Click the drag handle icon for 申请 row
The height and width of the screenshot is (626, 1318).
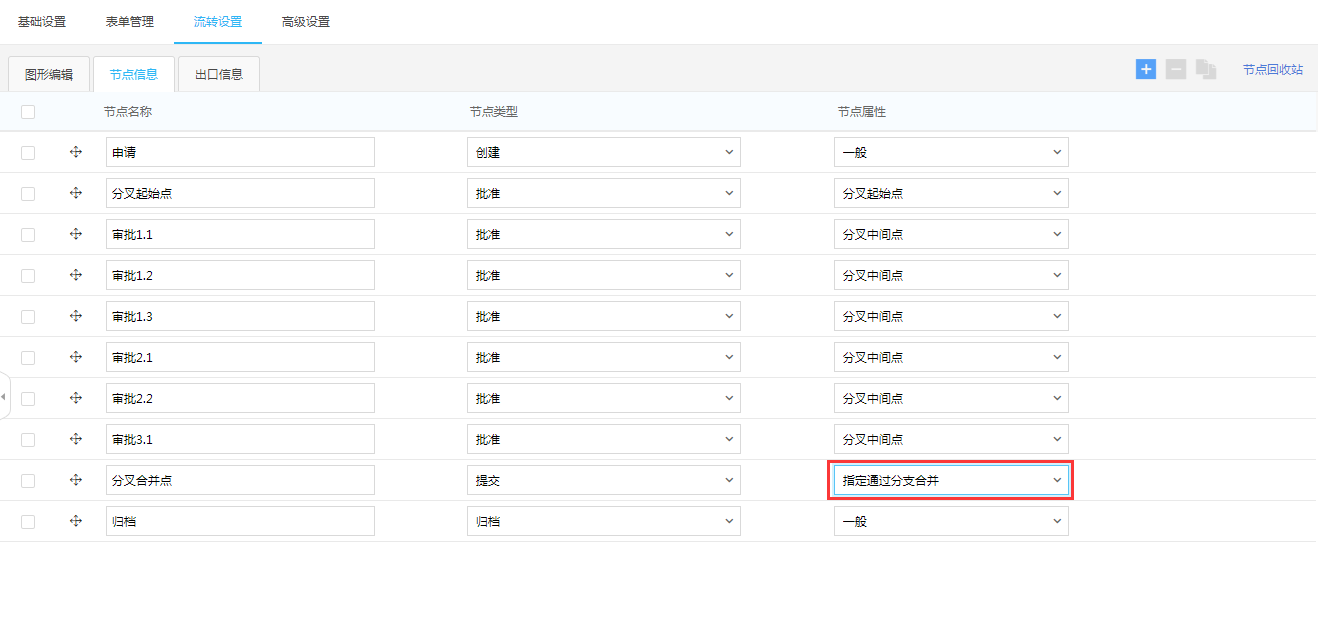tap(76, 152)
